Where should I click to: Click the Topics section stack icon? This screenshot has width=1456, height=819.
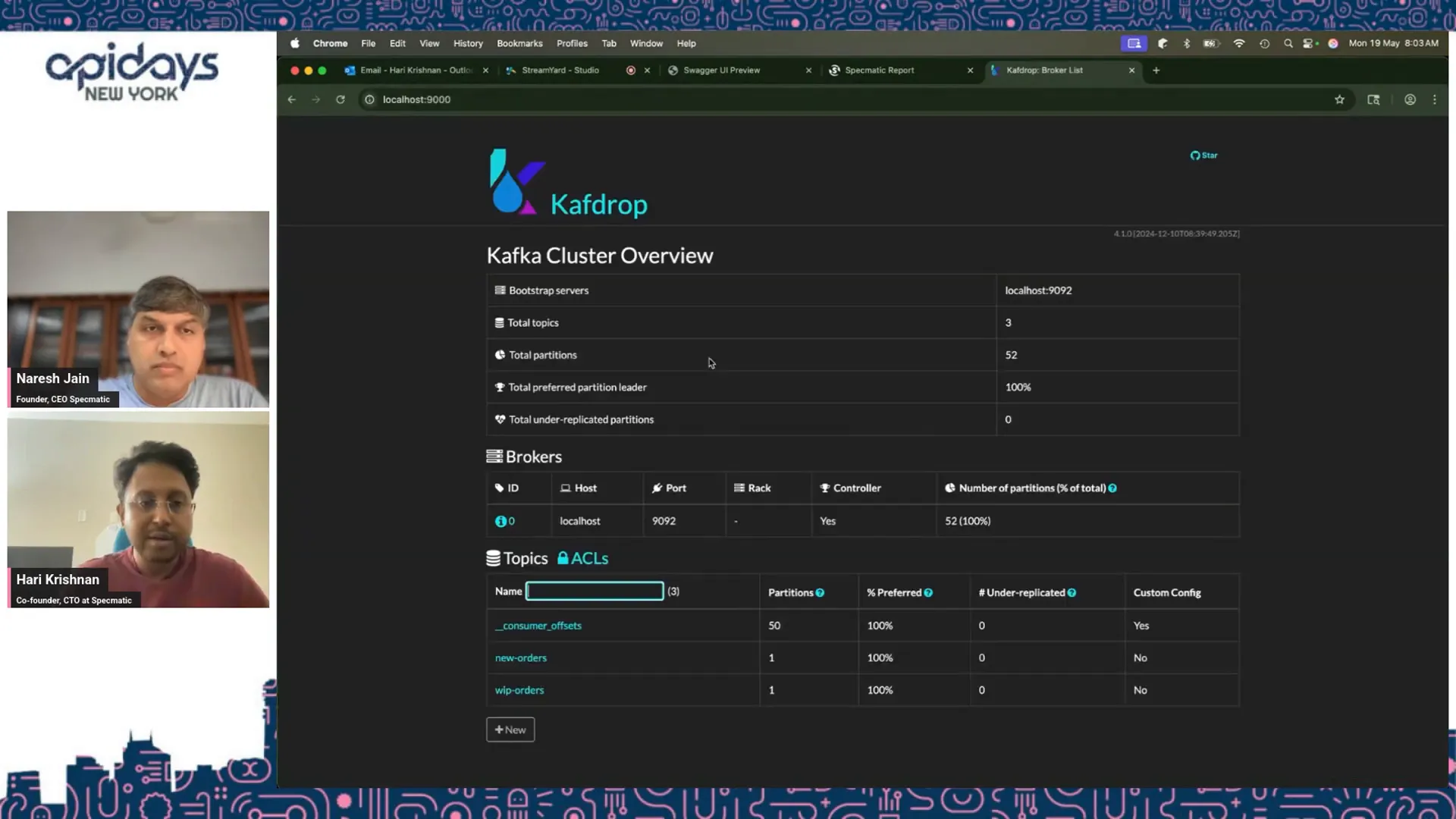click(x=494, y=559)
